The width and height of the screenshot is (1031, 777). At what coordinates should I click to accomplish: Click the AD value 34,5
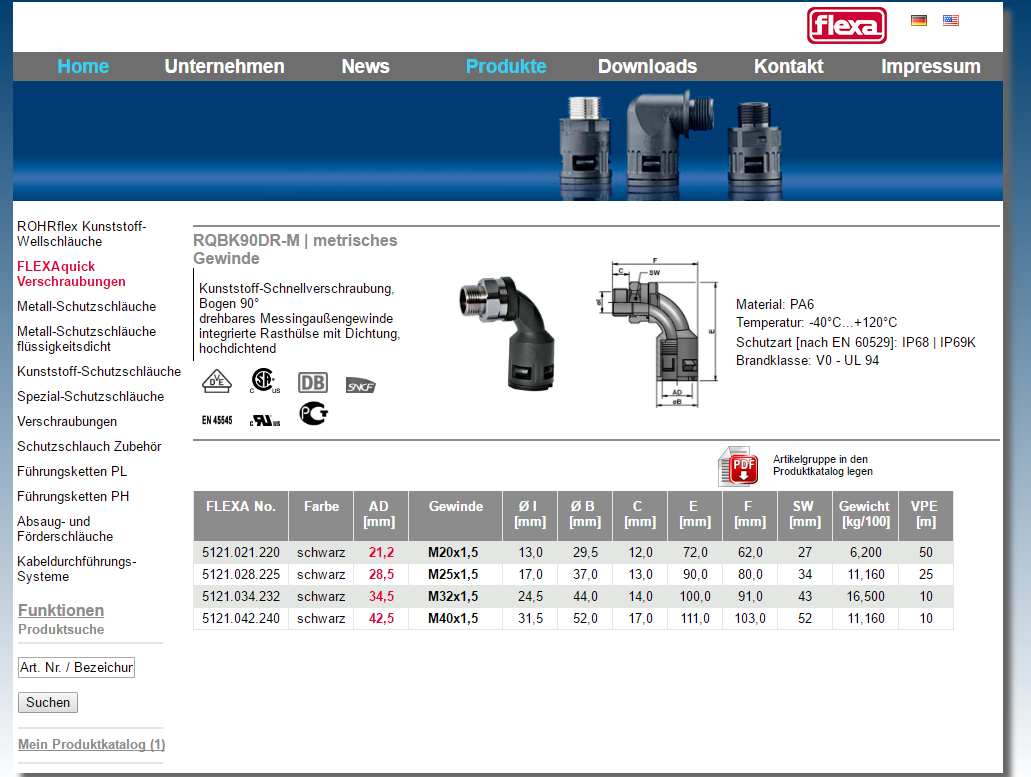click(381, 596)
